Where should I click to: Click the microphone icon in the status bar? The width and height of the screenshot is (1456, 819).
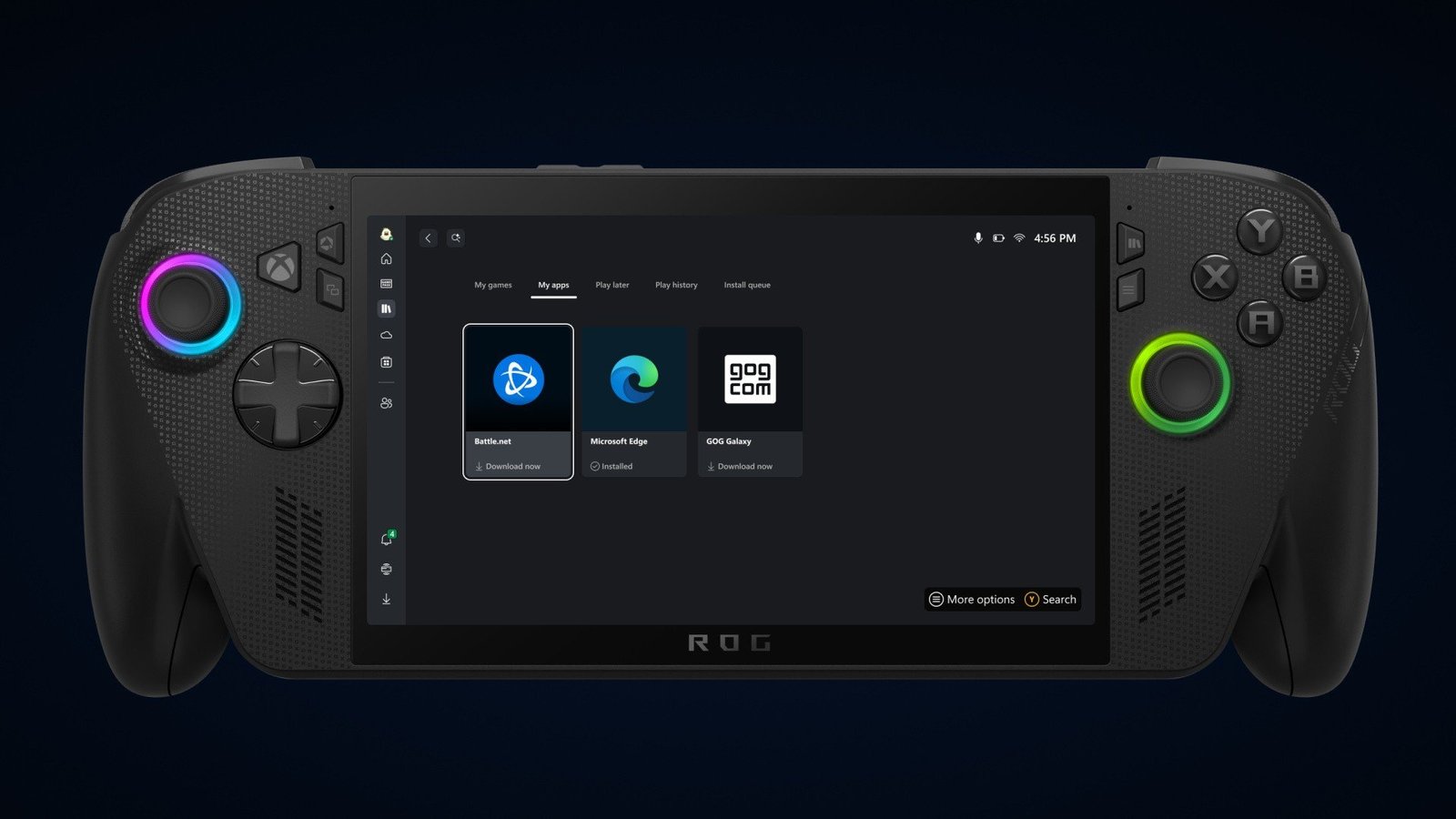pyautogui.click(x=976, y=238)
